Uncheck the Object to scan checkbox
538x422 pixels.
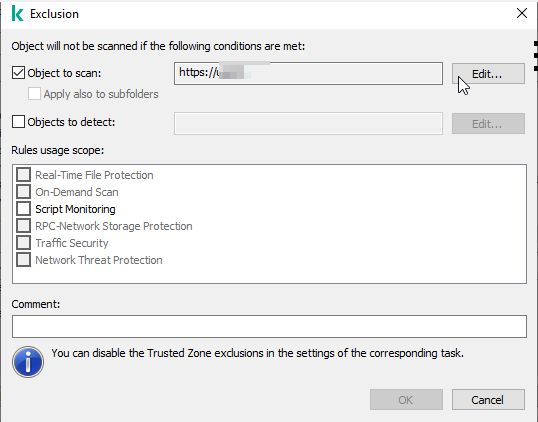coord(18,73)
